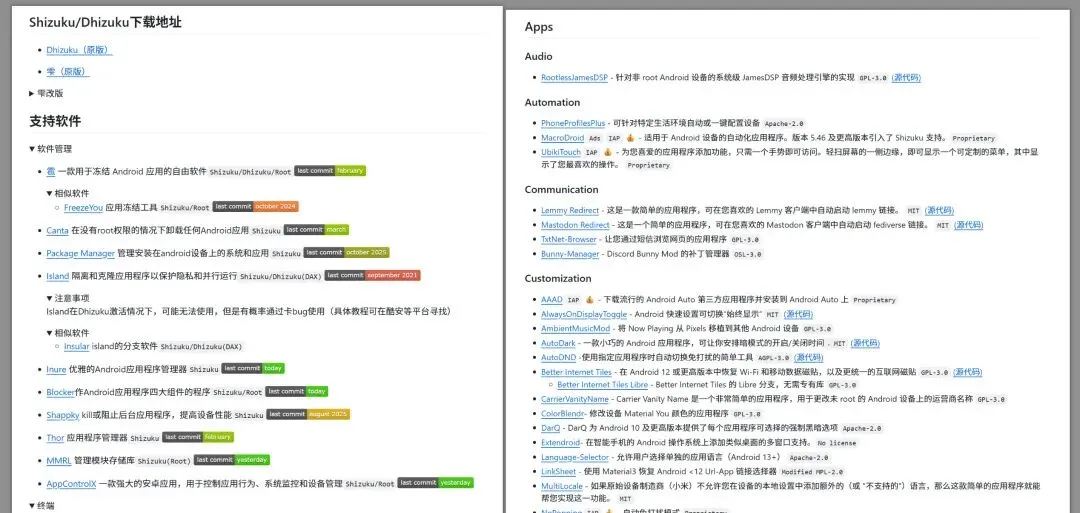Collapse 相似软件 above Insular

pyautogui.click(x=68, y=333)
